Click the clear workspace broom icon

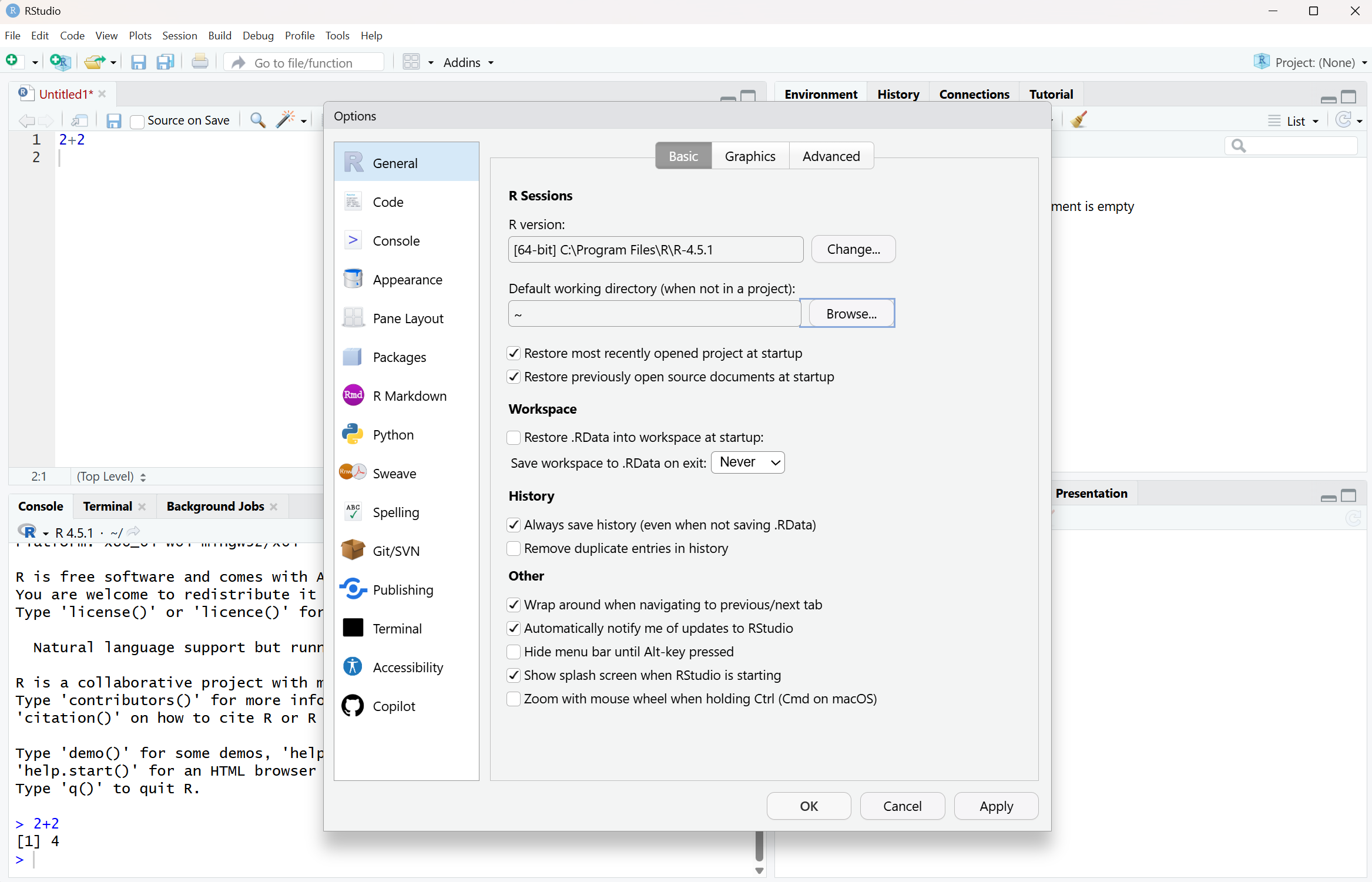tap(1079, 120)
